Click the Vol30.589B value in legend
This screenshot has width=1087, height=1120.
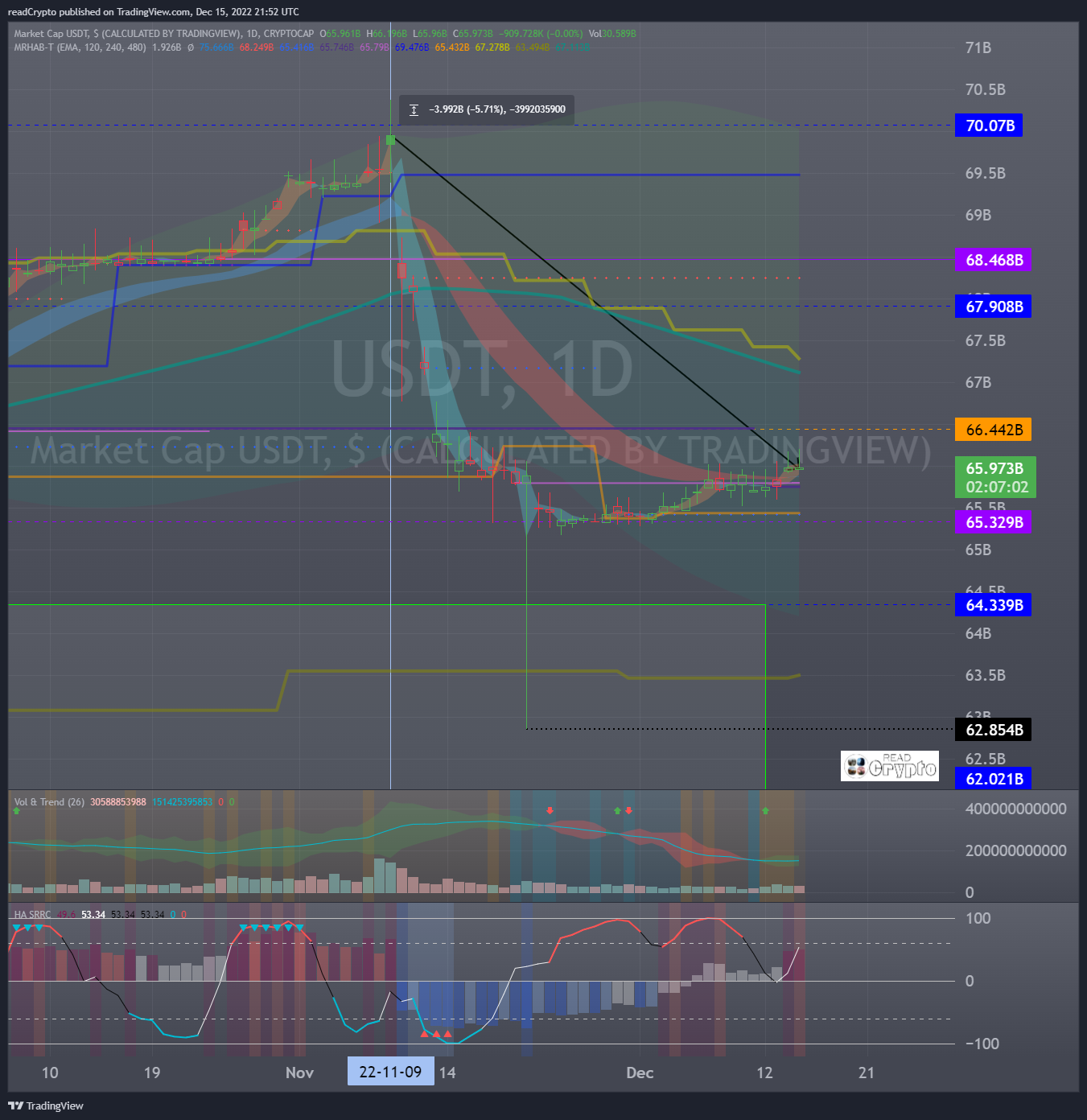(612, 34)
